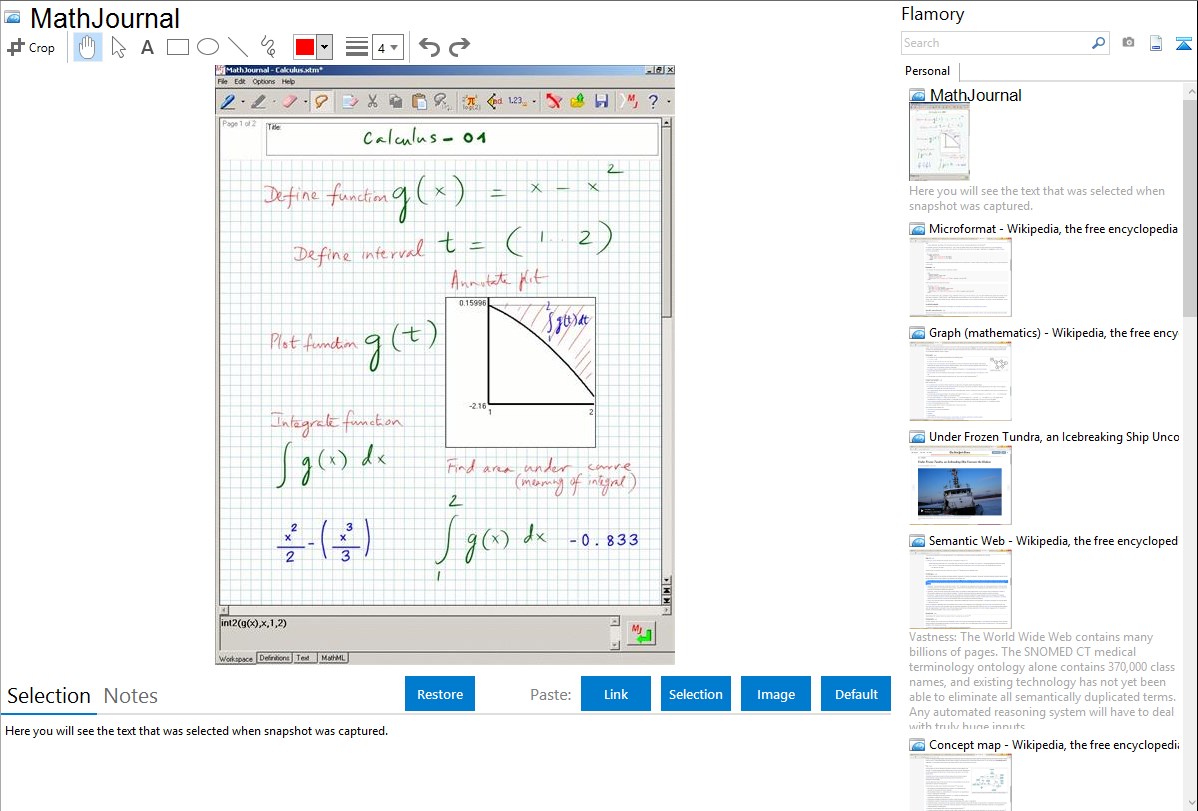The width and height of the screenshot is (1198, 811).
Task: Open the dropdown beside the 1.23 icon
Action: [534, 102]
